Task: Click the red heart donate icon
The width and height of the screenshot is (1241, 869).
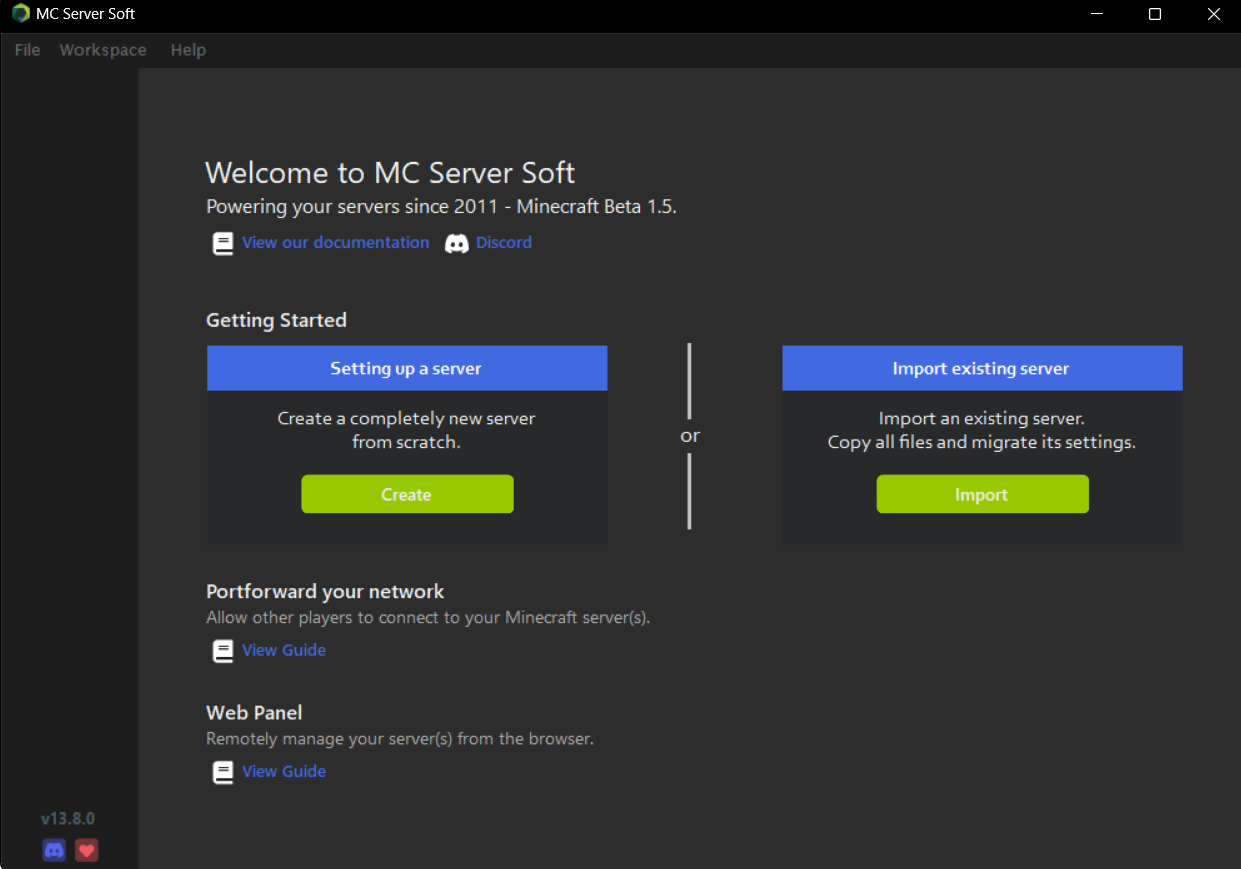Action: (x=87, y=850)
